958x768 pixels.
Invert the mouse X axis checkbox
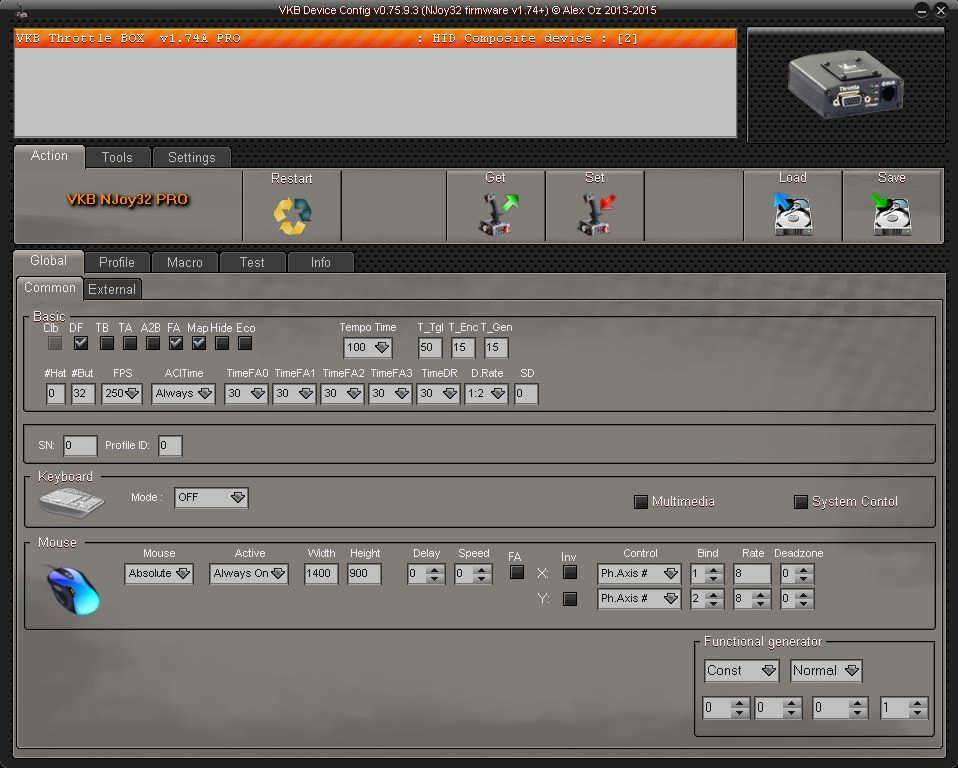[x=570, y=572]
